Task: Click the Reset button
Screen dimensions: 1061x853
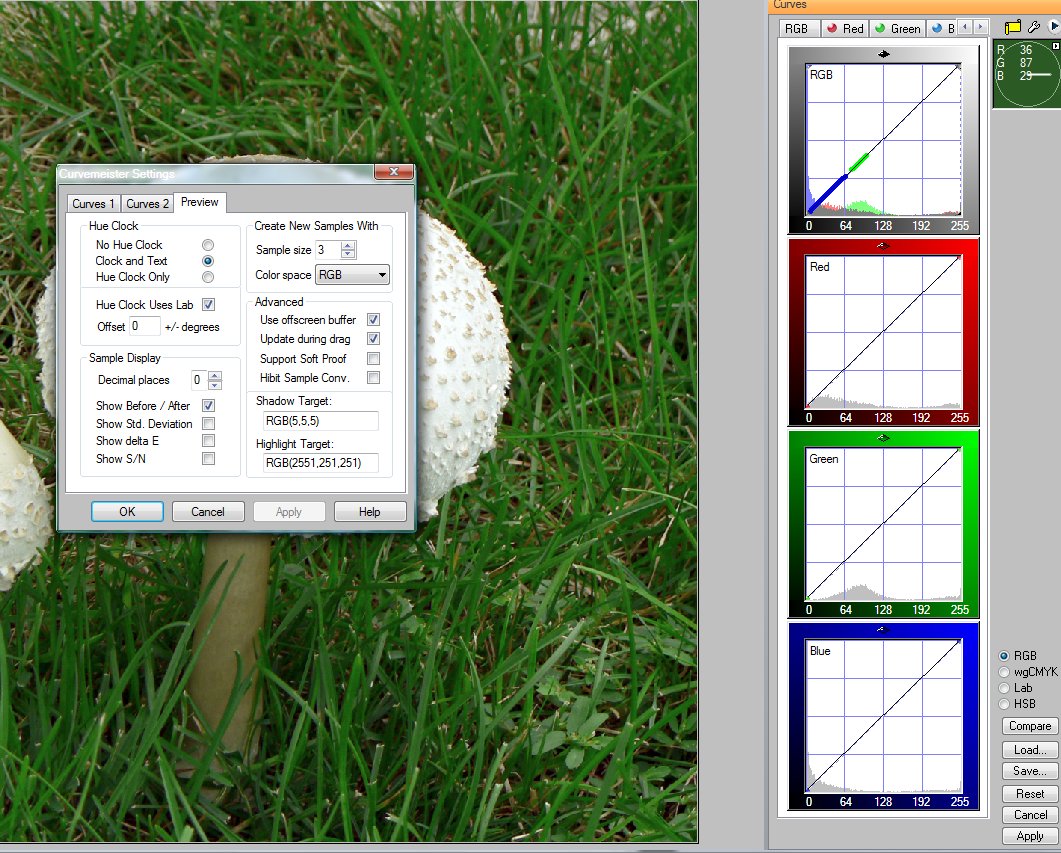Action: click(x=1030, y=793)
